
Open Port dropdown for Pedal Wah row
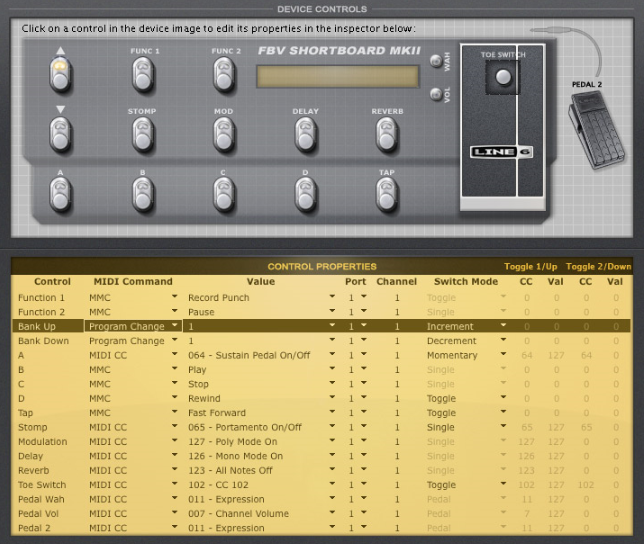pyautogui.click(x=363, y=498)
